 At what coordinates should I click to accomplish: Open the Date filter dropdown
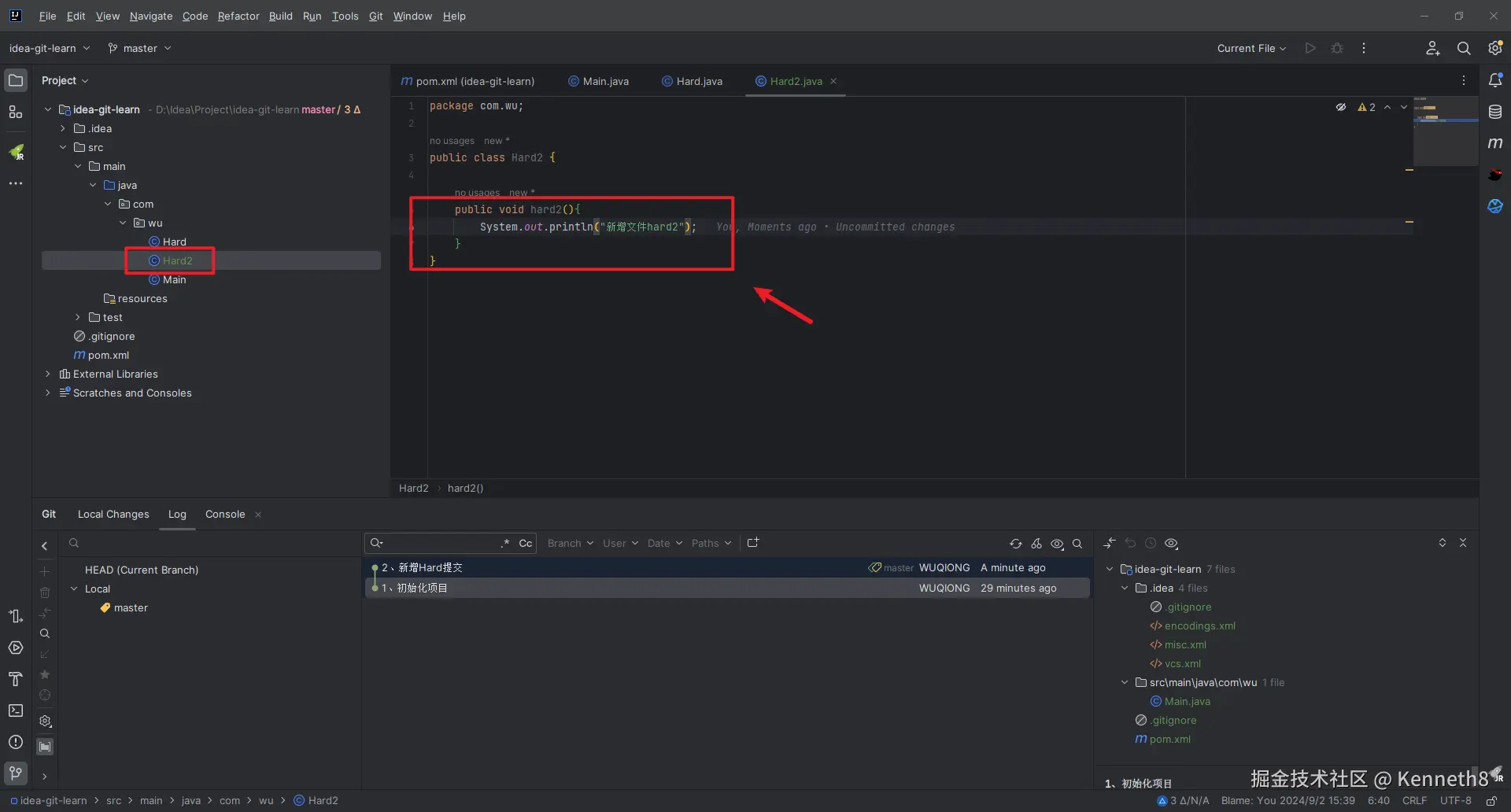pos(665,543)
